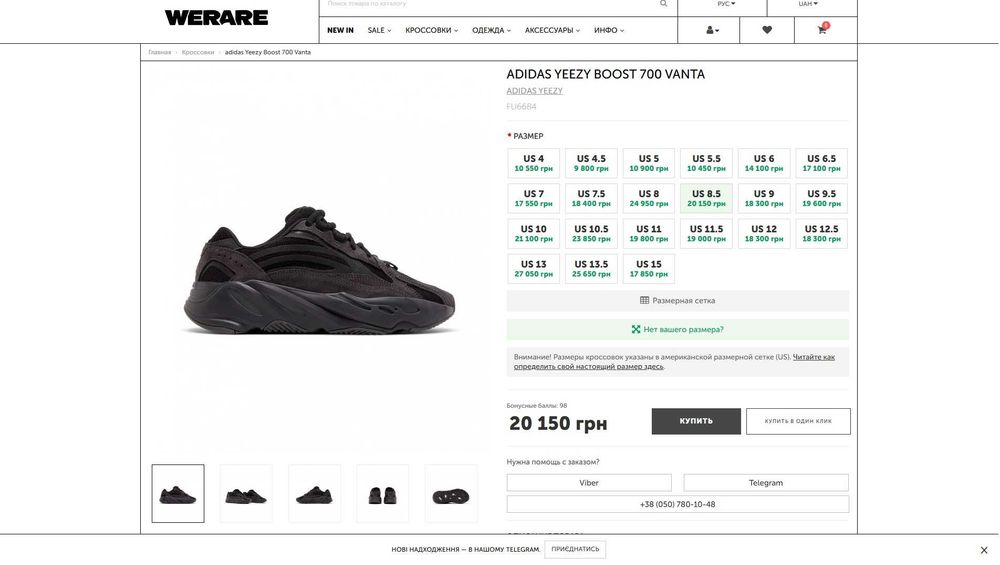Image resolution: width=1000 pixels, height=565 pixels.
Task: Select size US 10.5
Action: click(x=591, y=233)
